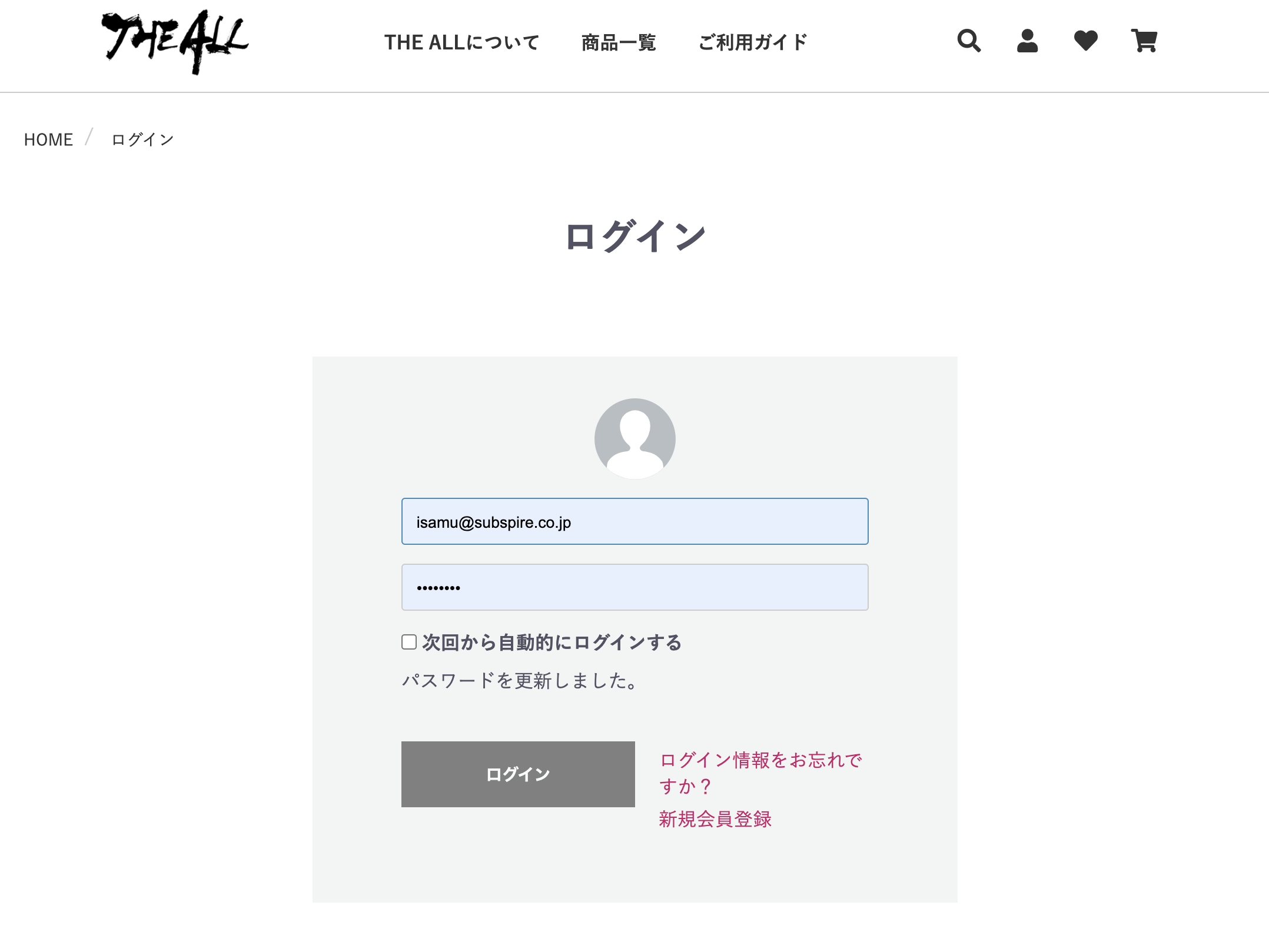Click the user account icon in header

click(x=1027, y=41)
